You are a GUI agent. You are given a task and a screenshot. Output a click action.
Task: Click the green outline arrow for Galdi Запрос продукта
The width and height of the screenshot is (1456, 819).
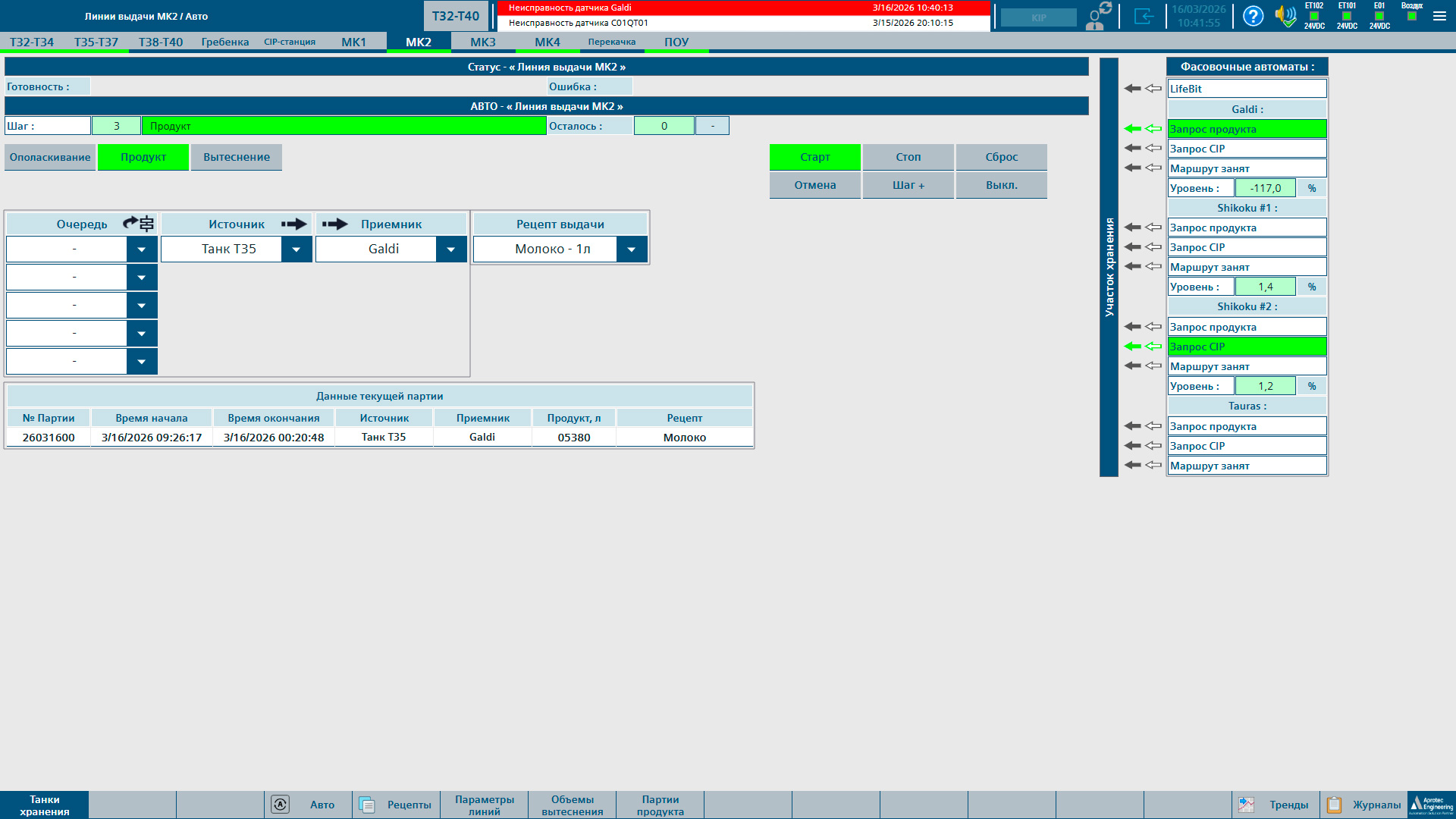1153,129
